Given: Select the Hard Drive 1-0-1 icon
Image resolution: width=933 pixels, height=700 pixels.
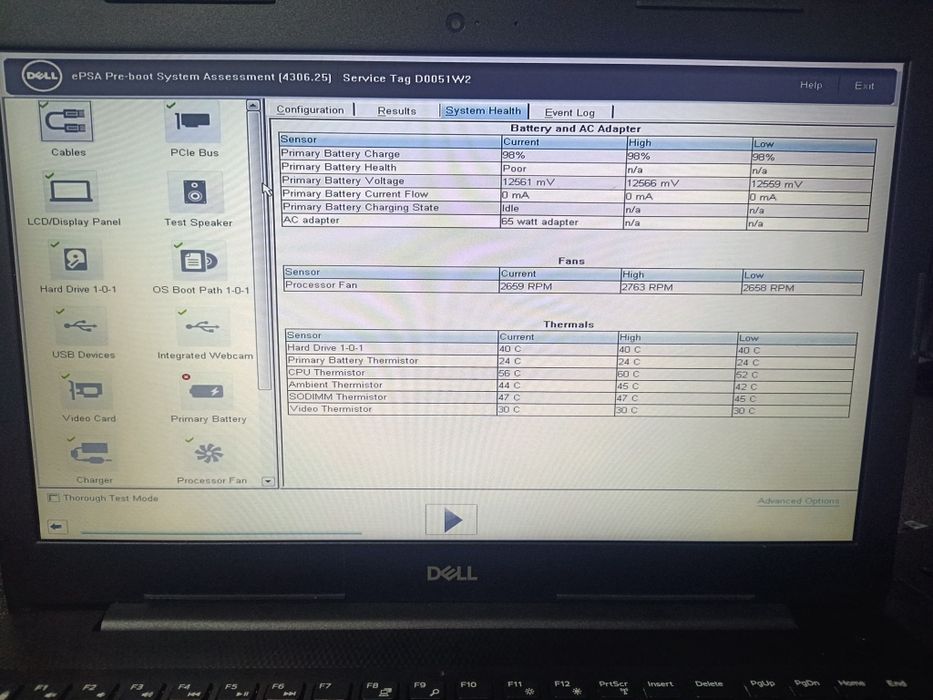Looking at the screenshot, I should point(75,260).
